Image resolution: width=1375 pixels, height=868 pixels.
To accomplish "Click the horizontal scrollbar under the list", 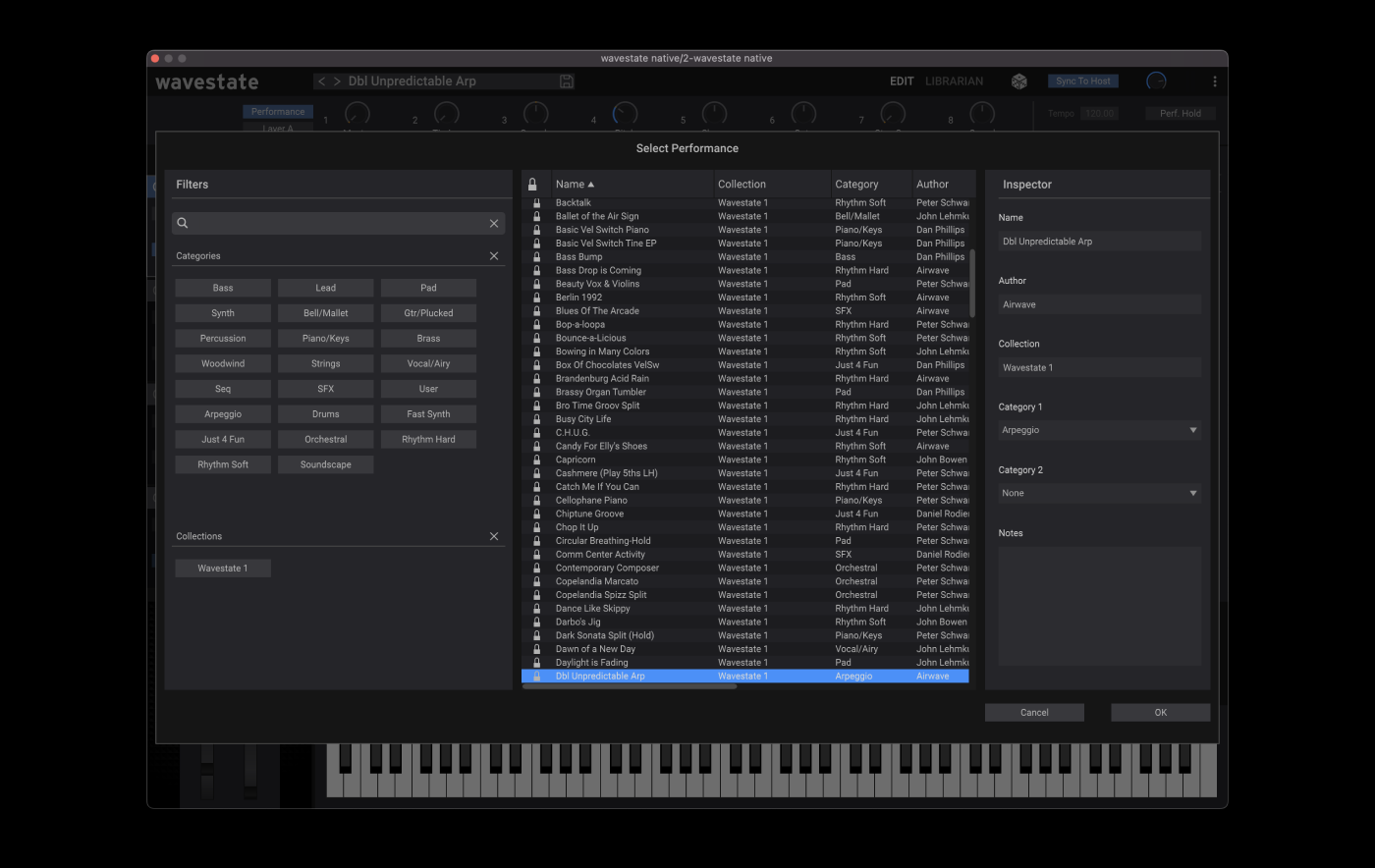I will coord(630,686).
